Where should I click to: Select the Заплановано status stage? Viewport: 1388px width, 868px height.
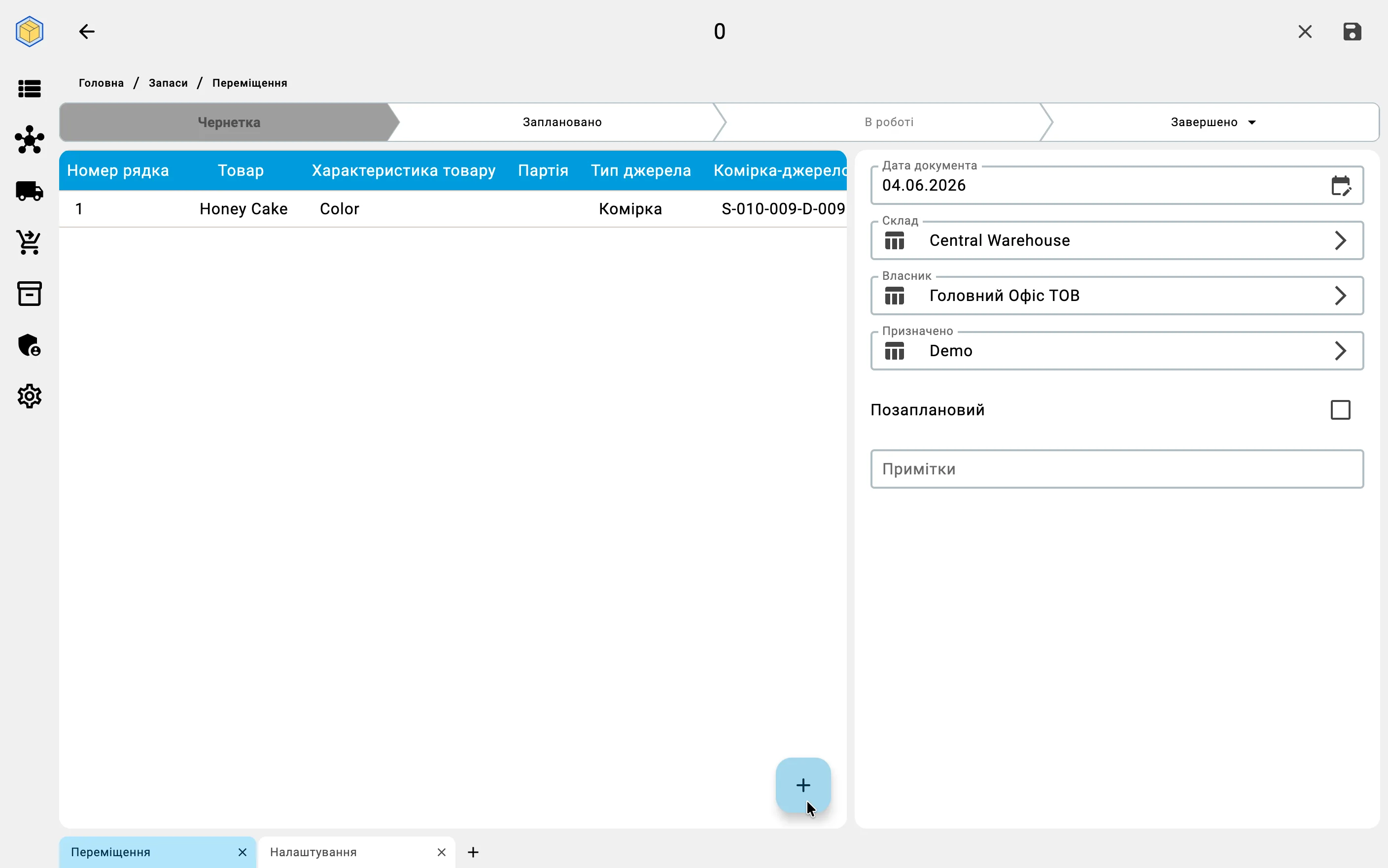(561, 122)
